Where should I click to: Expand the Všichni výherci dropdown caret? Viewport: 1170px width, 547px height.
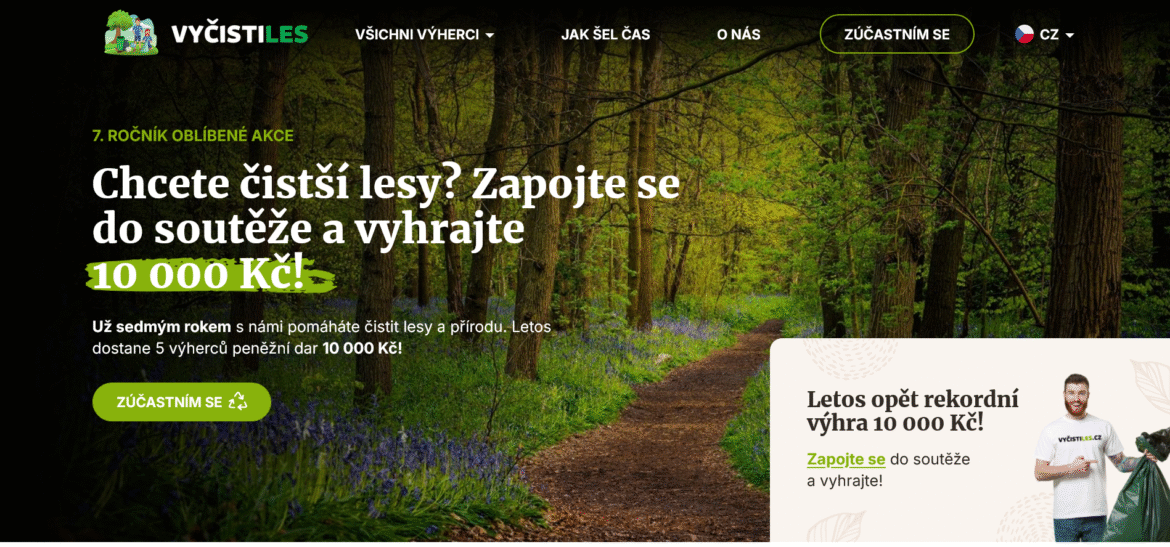coord(489,35)
